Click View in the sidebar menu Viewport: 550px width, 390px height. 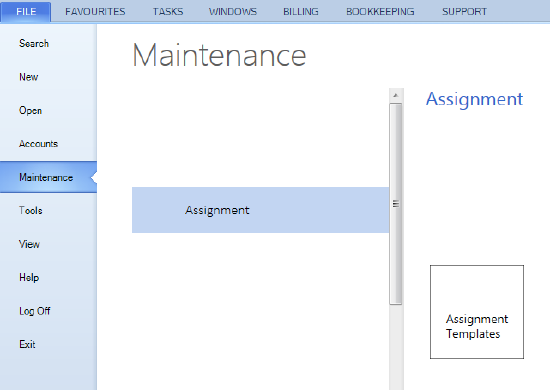(x=29, y=244)
